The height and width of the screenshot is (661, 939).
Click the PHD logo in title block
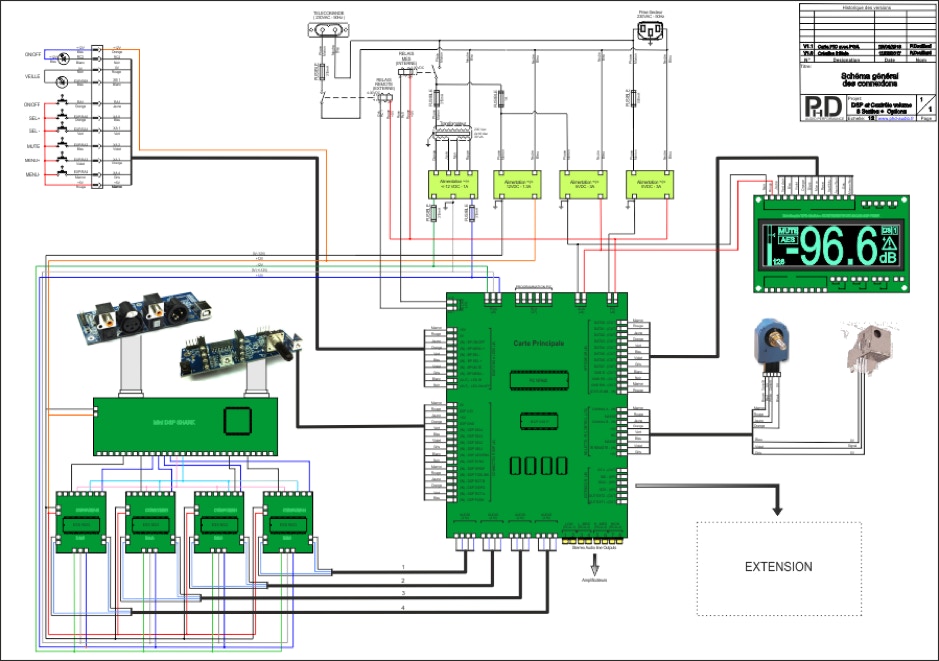(x=822, y=106)
